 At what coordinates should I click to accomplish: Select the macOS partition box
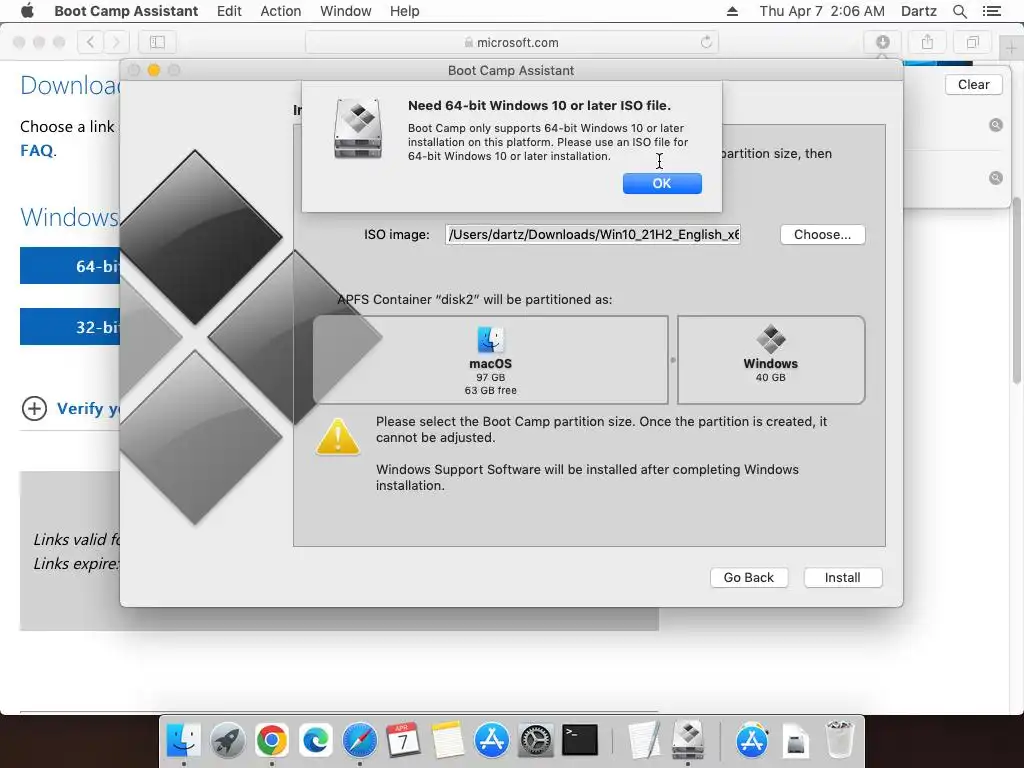490,360
